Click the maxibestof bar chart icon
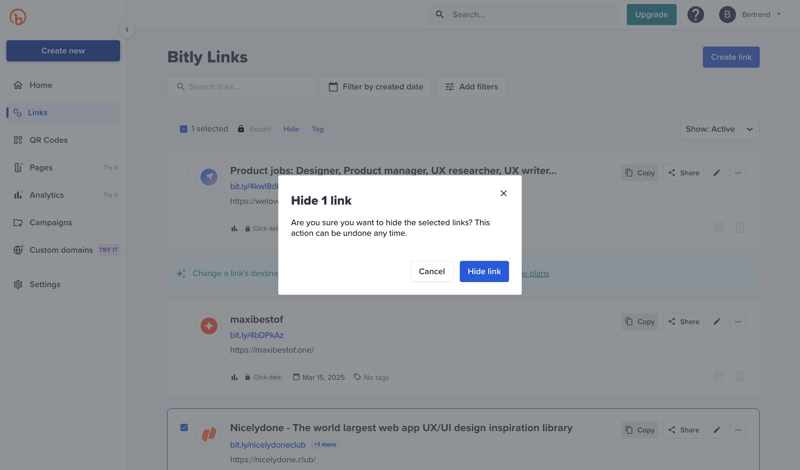 pos(234,378)
